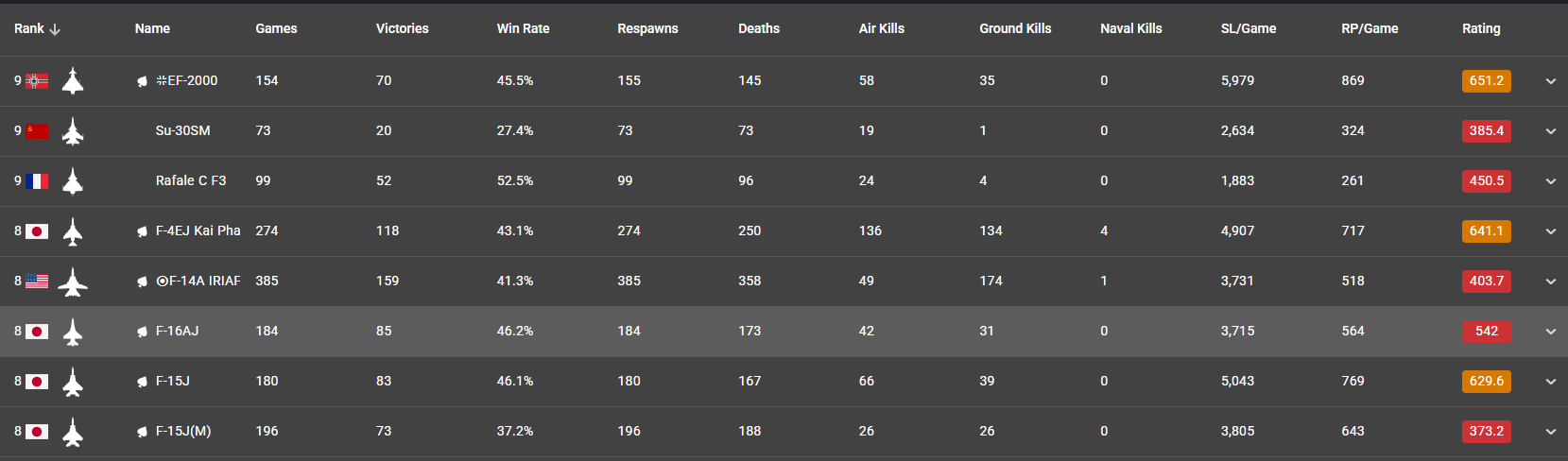Viewport: 1568px width, 461px height.
Task: Sort the table by Rating header
Action: coord(1480,29)
